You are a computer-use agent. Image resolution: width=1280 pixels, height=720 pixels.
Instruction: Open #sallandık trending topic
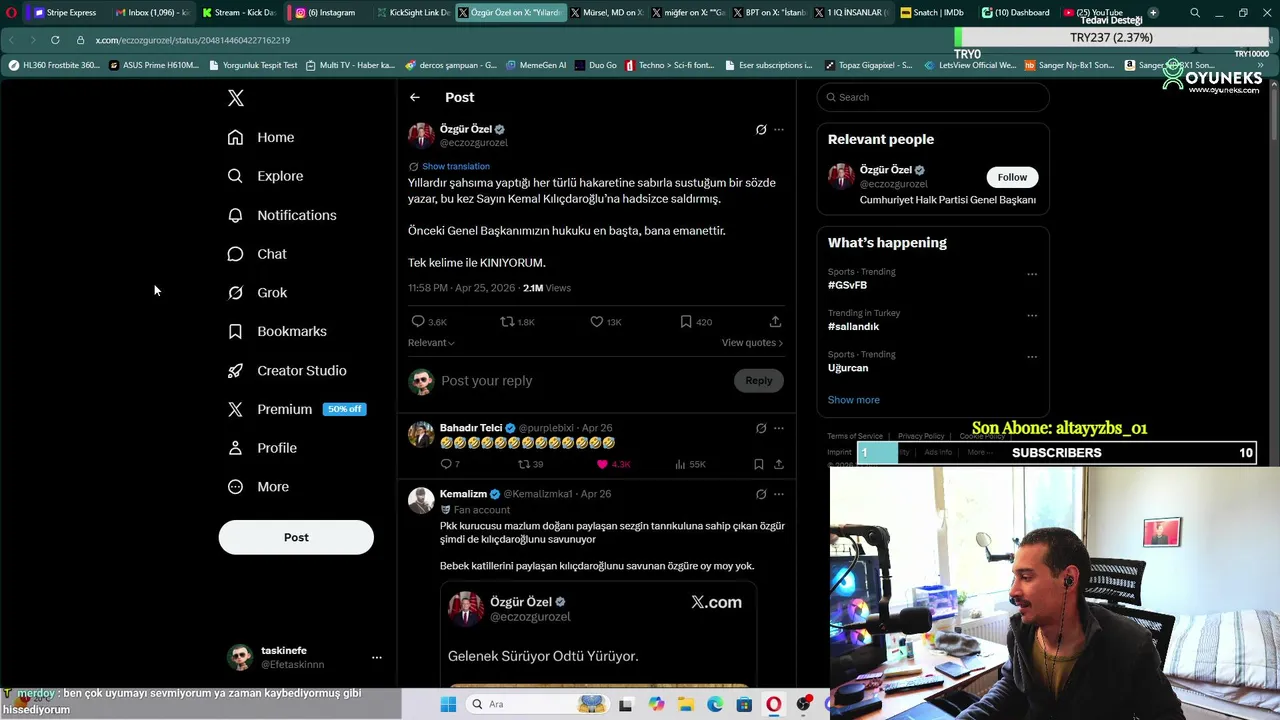pos(853,326)
